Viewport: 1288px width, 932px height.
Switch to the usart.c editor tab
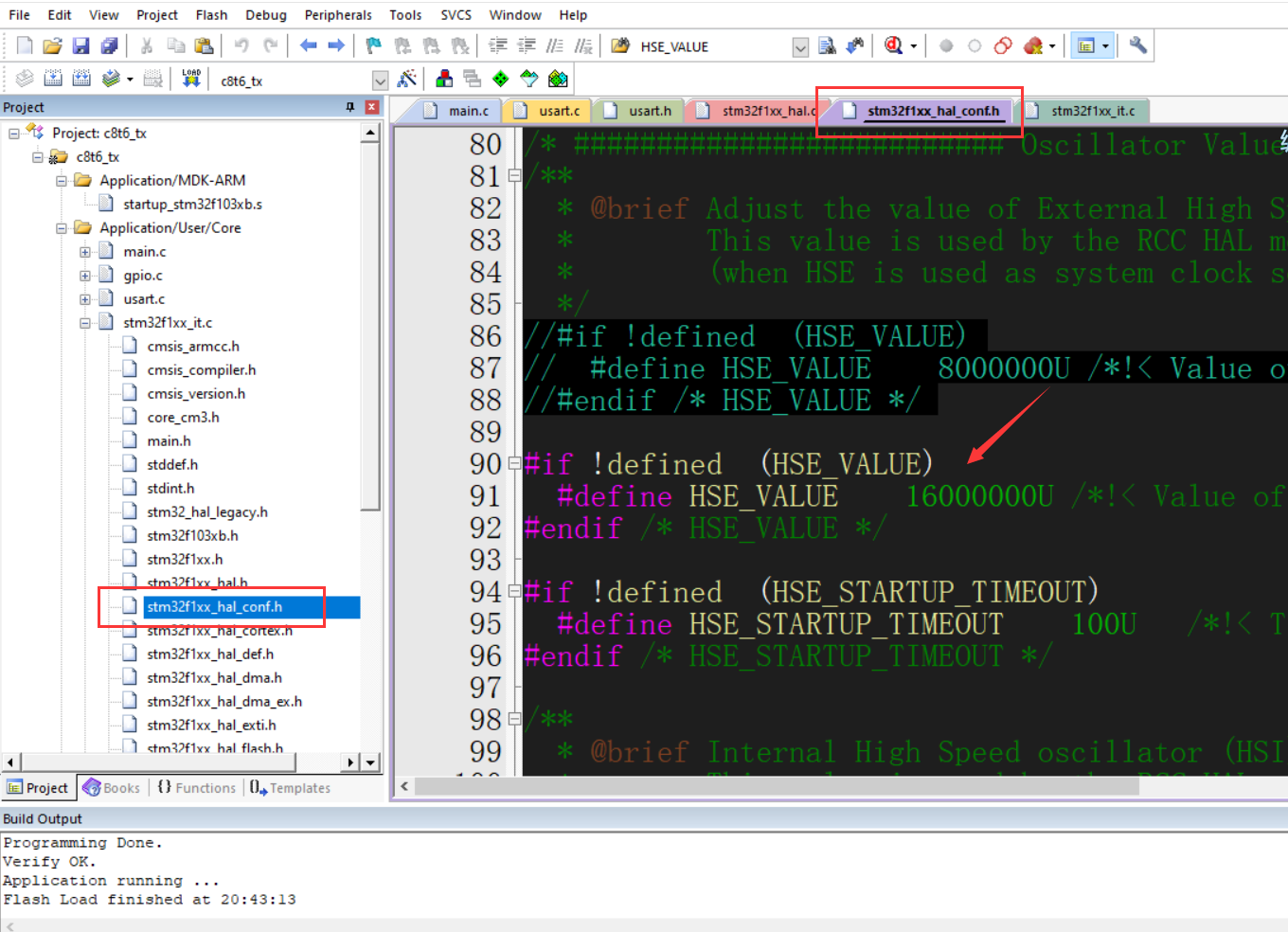point(547,111)
